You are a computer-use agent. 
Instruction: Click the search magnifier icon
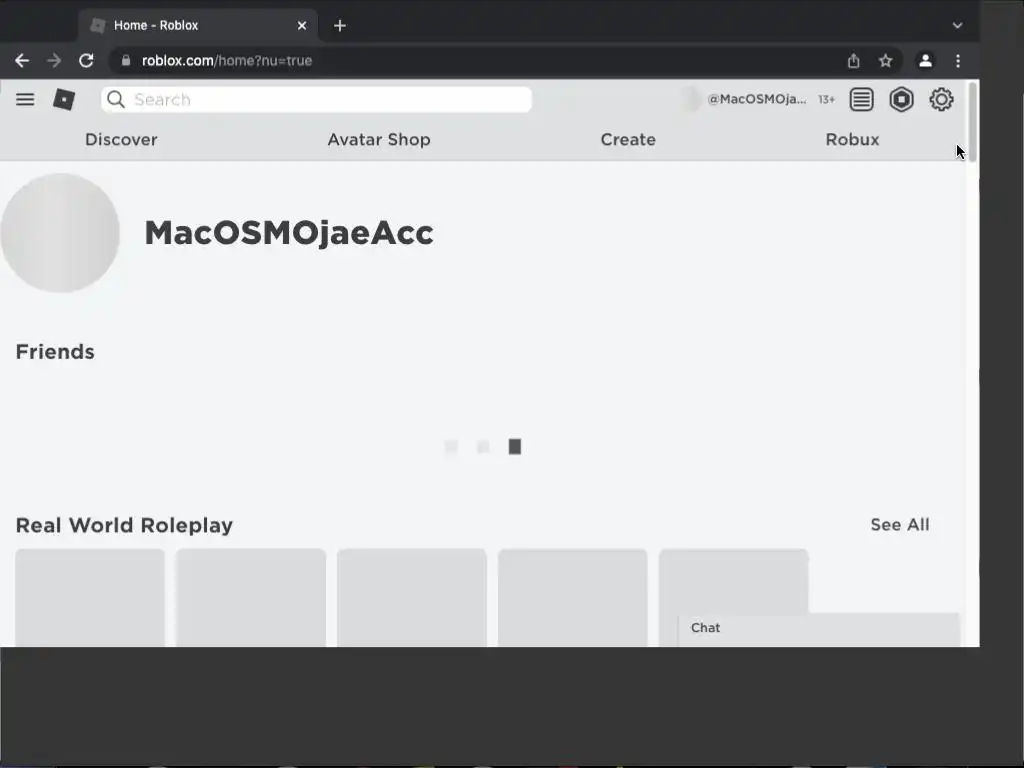116,99
